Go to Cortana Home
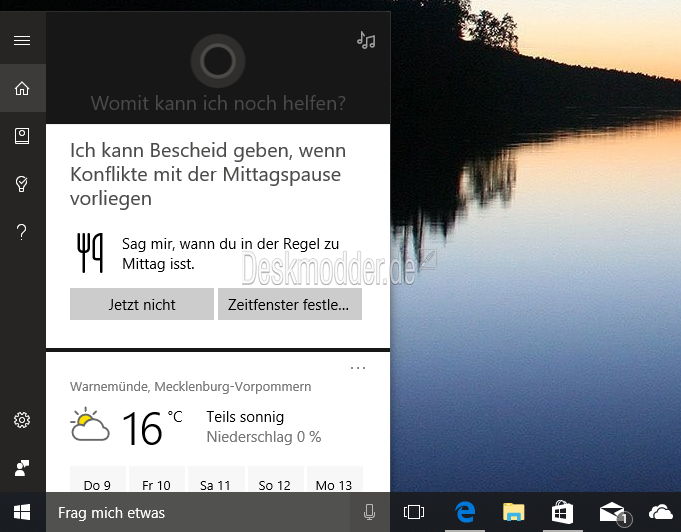681x532 pixels. pos(22,88)
